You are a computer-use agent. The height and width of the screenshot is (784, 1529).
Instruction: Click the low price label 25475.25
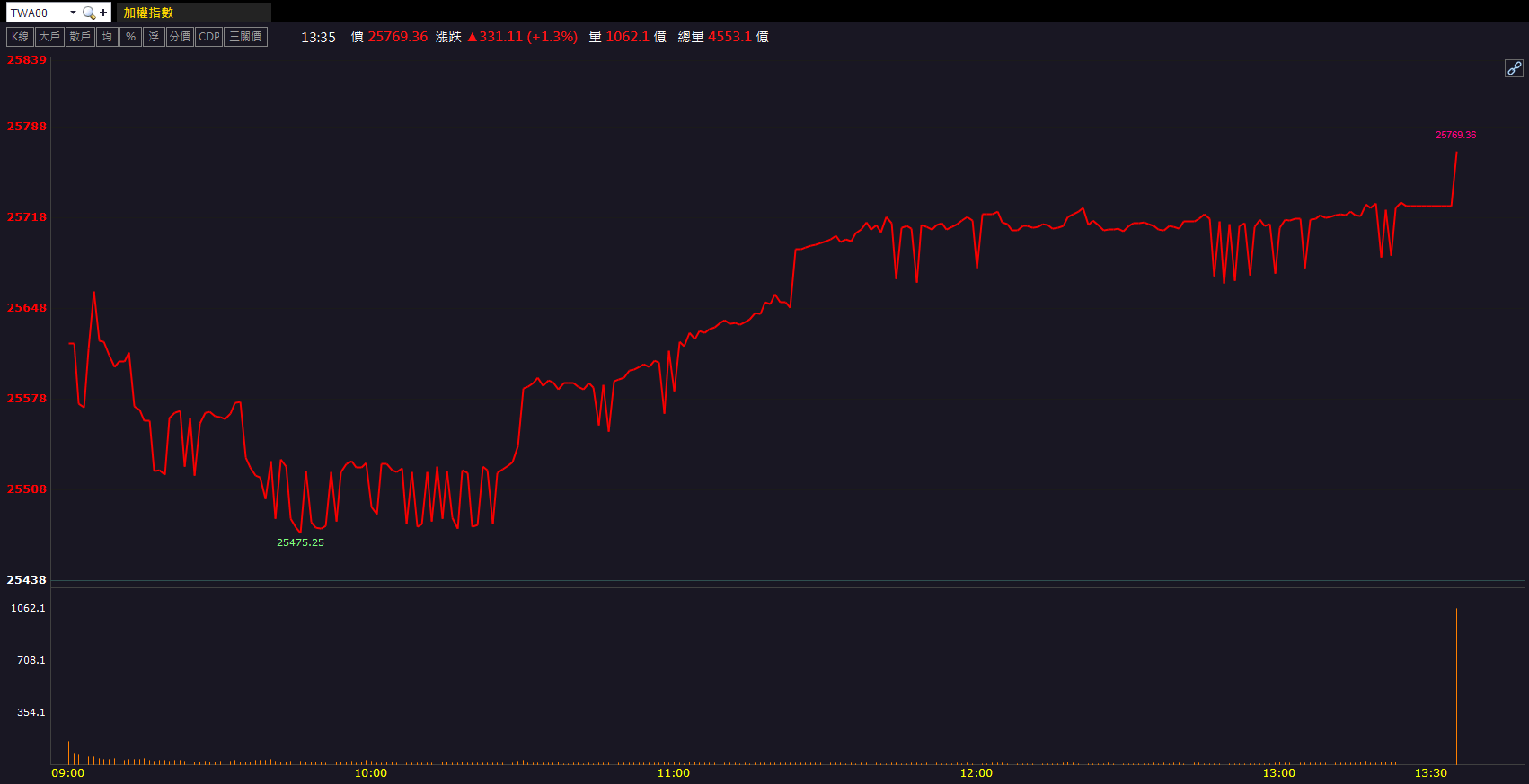click(x=300, y=542)
